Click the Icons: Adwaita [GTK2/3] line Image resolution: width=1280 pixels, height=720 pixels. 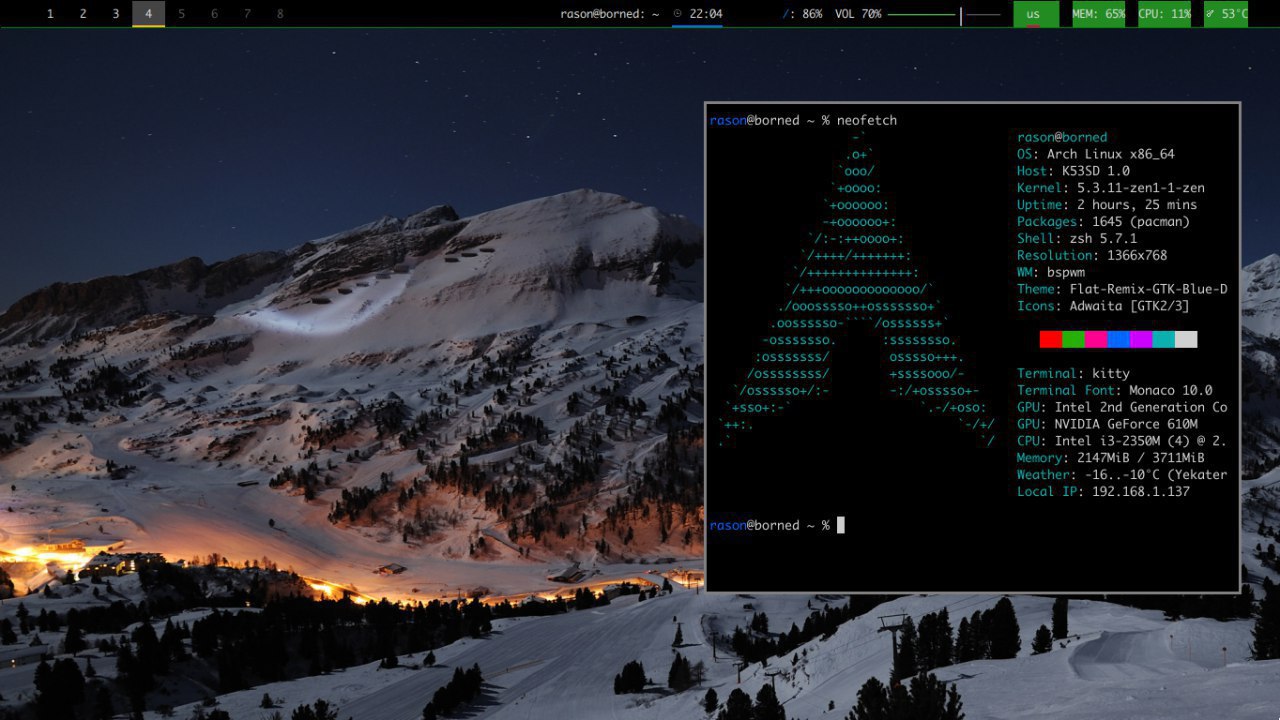coord(1103,307)
